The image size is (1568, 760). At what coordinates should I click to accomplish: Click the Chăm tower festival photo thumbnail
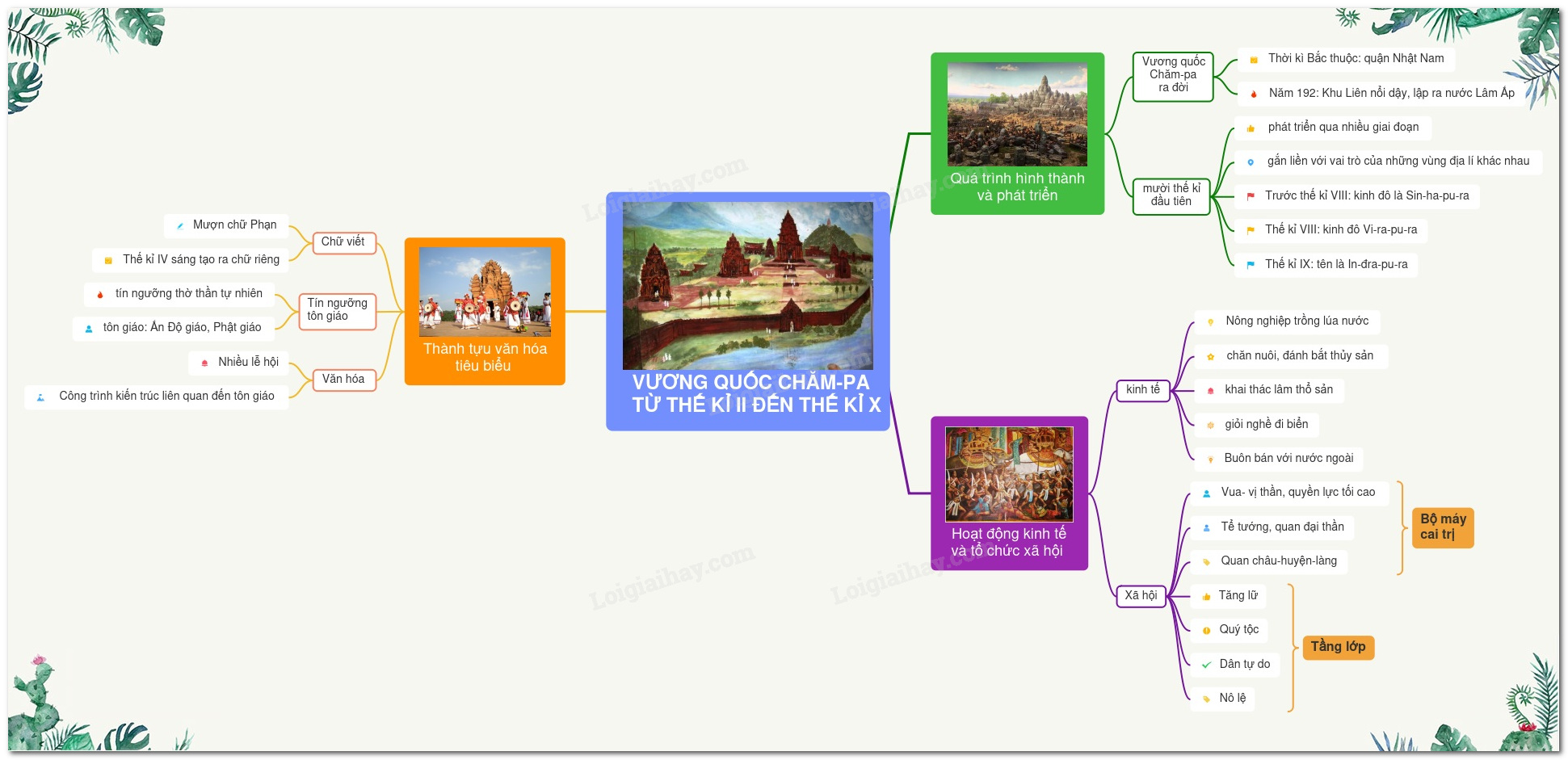[485, 292]
